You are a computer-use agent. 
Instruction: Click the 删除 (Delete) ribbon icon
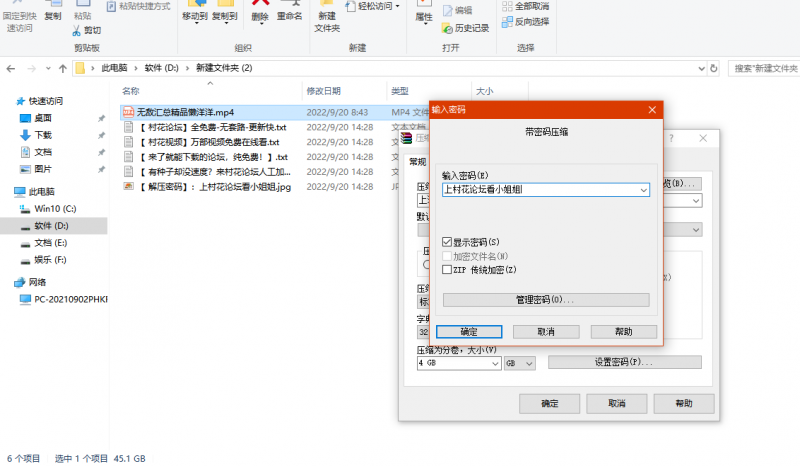click(259, 12)
